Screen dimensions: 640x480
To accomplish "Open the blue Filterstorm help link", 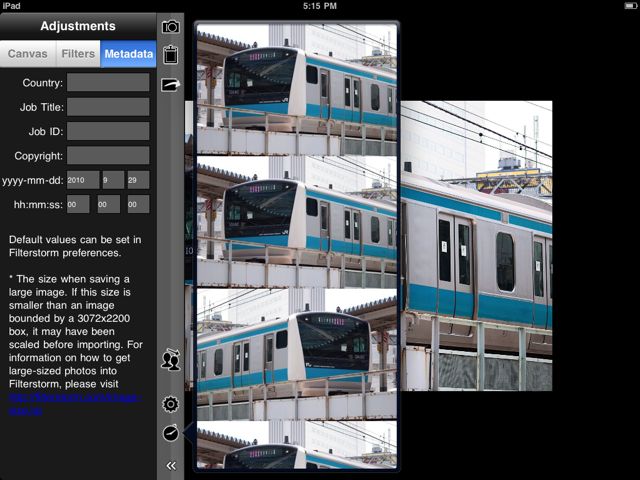I will 75,404.
